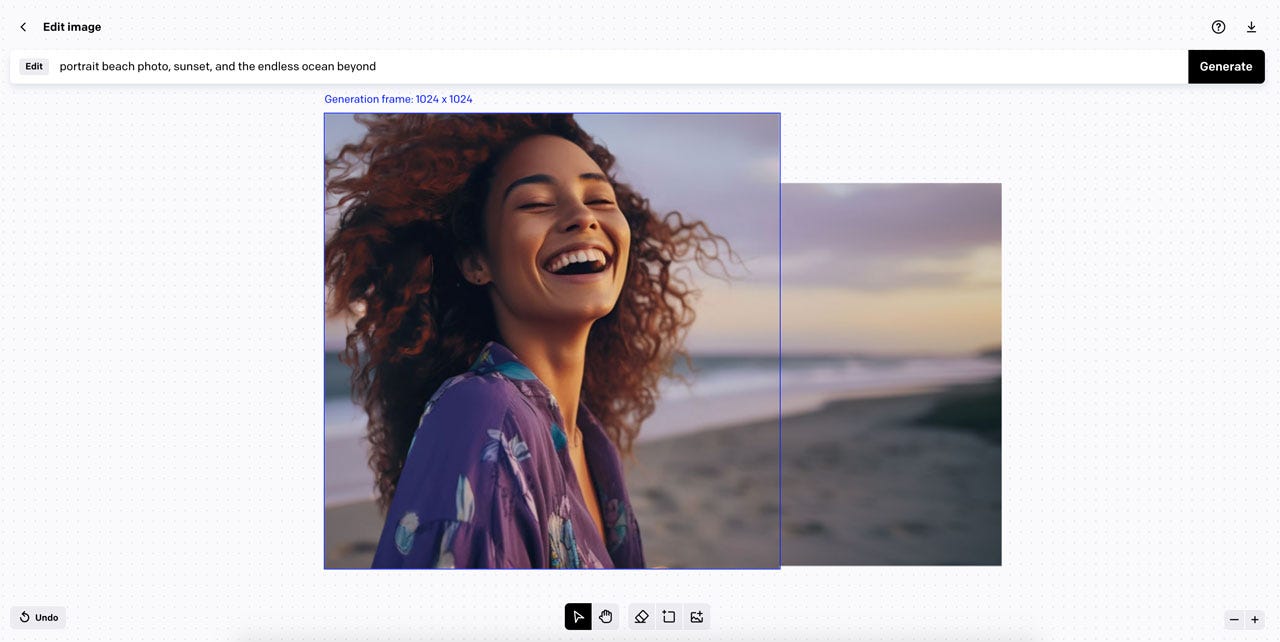
Task: Zoom out with the minus control
Action: tap(1234, 620)
